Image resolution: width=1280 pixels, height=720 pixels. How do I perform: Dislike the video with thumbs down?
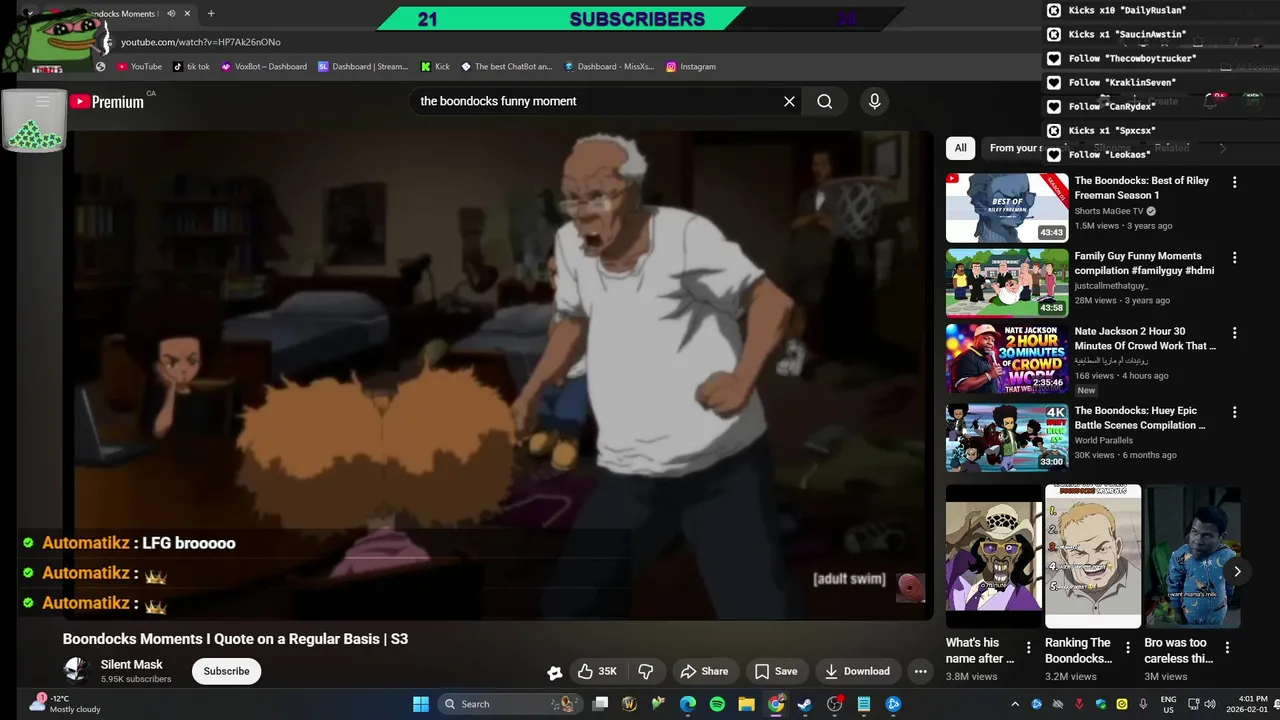click(646, 671)
